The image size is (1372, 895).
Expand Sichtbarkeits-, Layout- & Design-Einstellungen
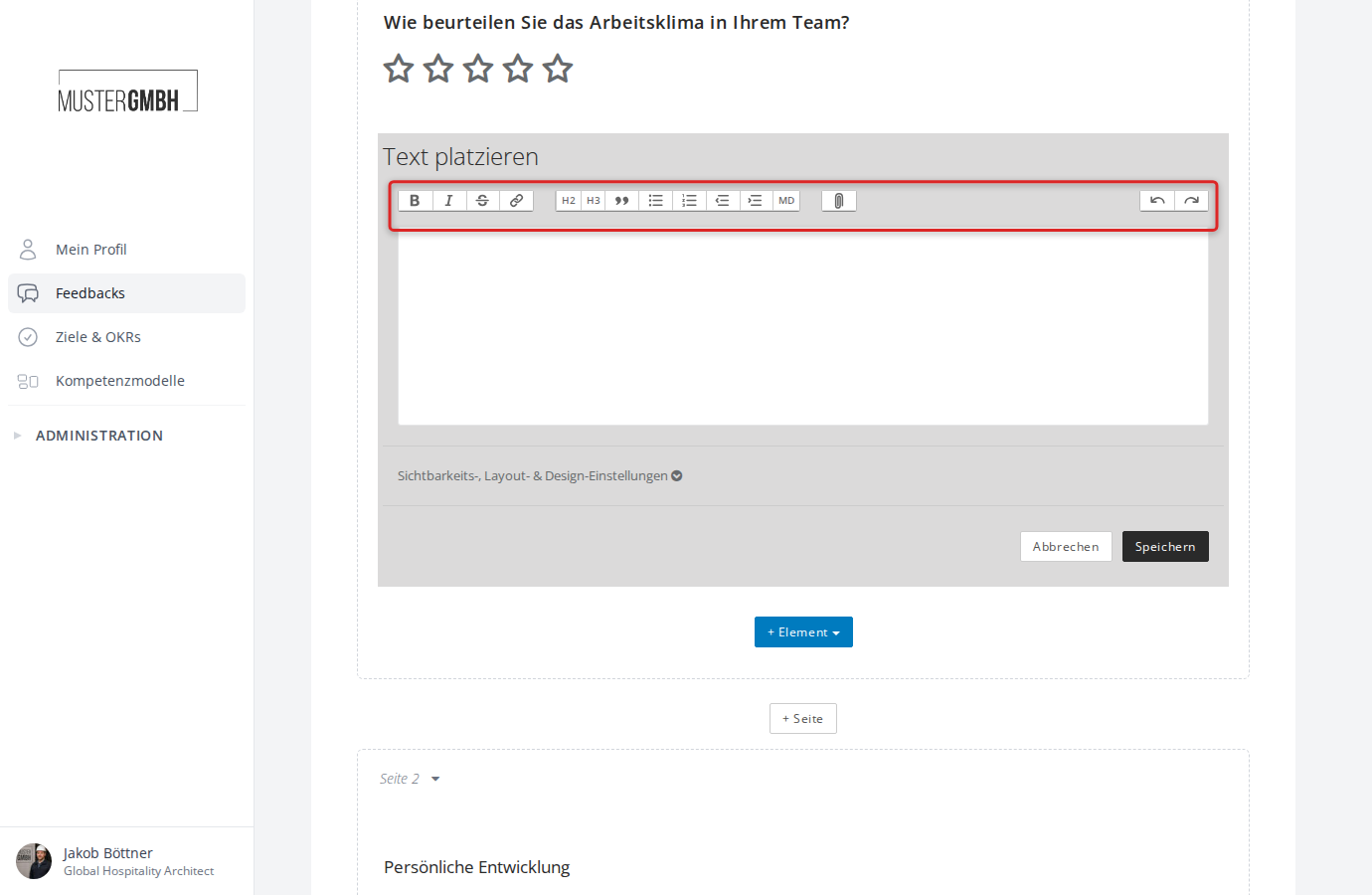540,476
